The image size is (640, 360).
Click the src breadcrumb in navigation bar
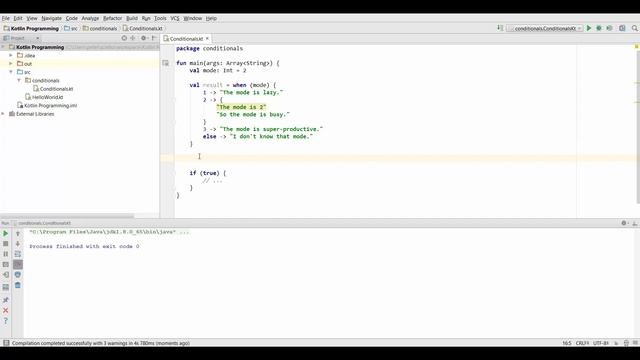pyautogui.click(x=71, y=29)
